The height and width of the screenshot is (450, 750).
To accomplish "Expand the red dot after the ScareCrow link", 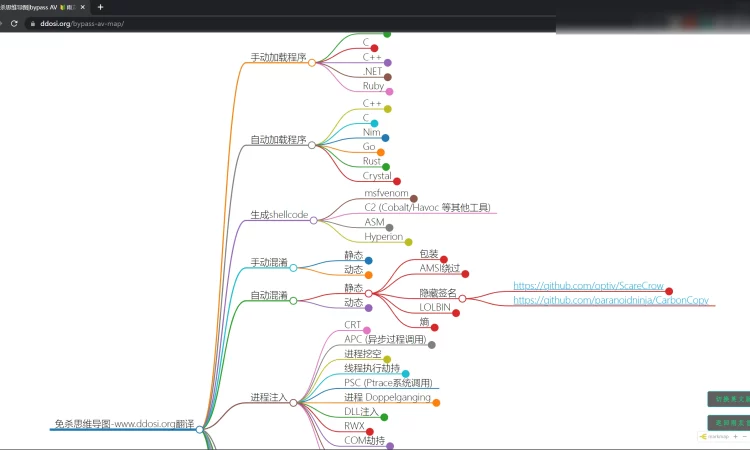I will 669,291.
